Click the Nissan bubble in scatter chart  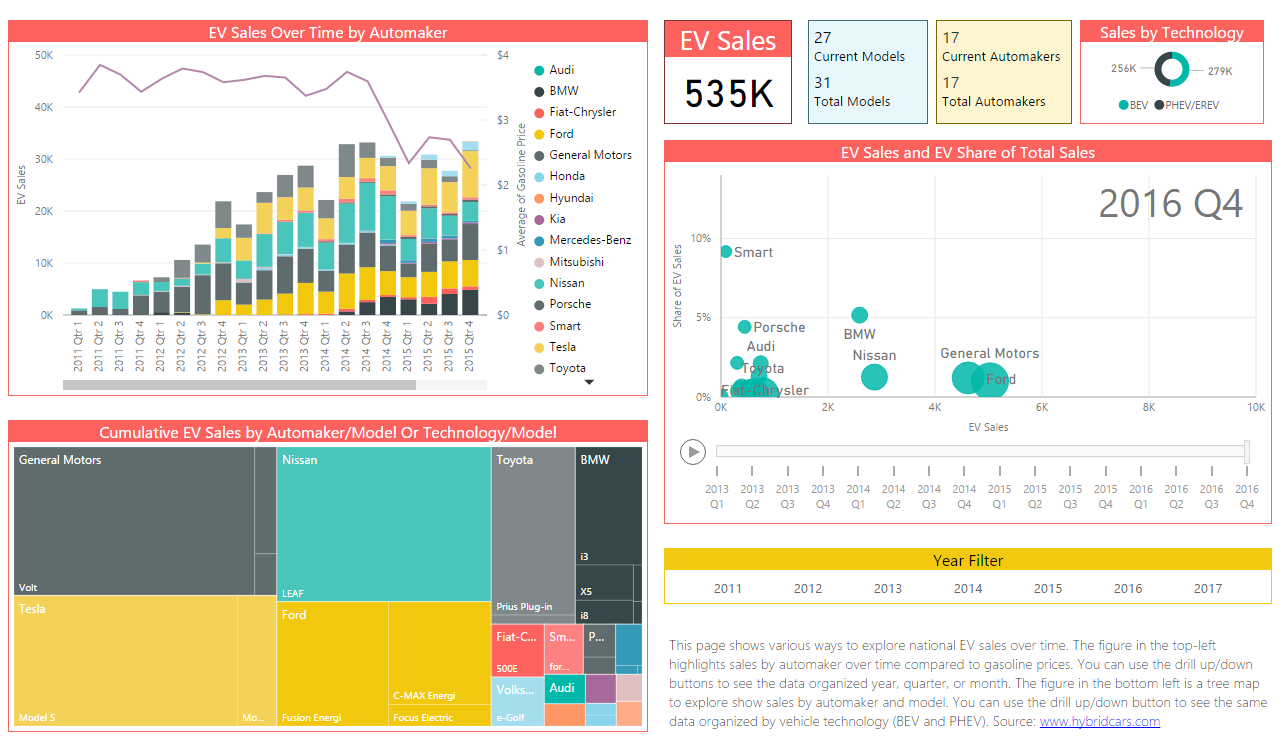(x=874, y=377)
